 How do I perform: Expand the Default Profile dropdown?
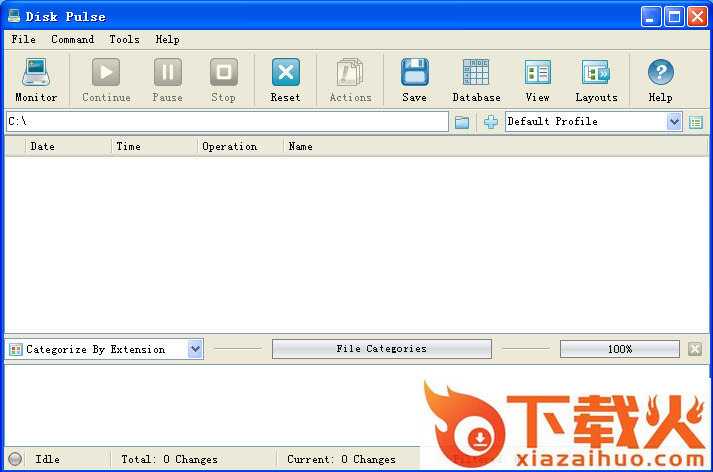tap(674, 122)
